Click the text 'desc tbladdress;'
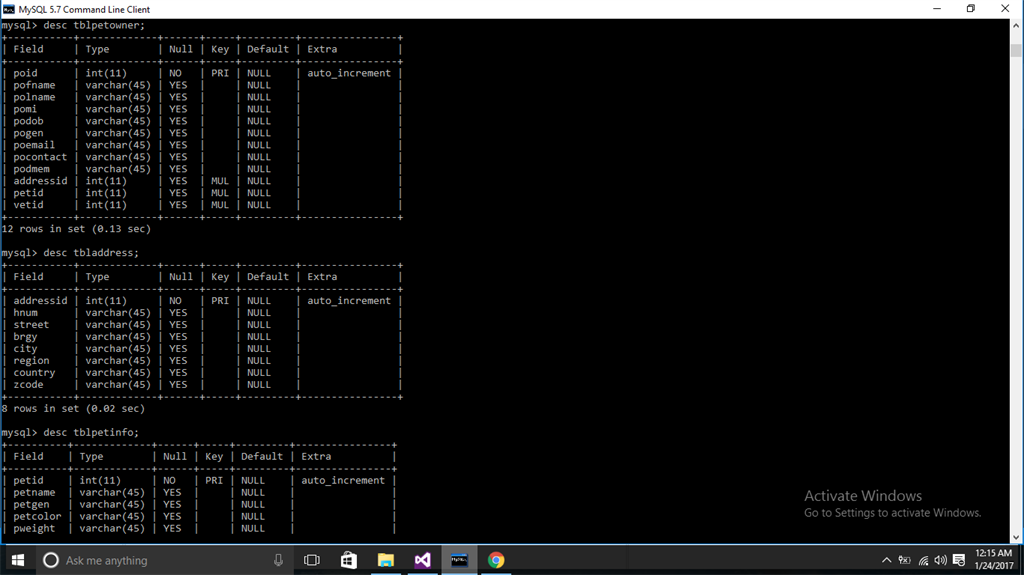Screen dimensions: 1024x575 pyautogui.click(x=91, y=252)
